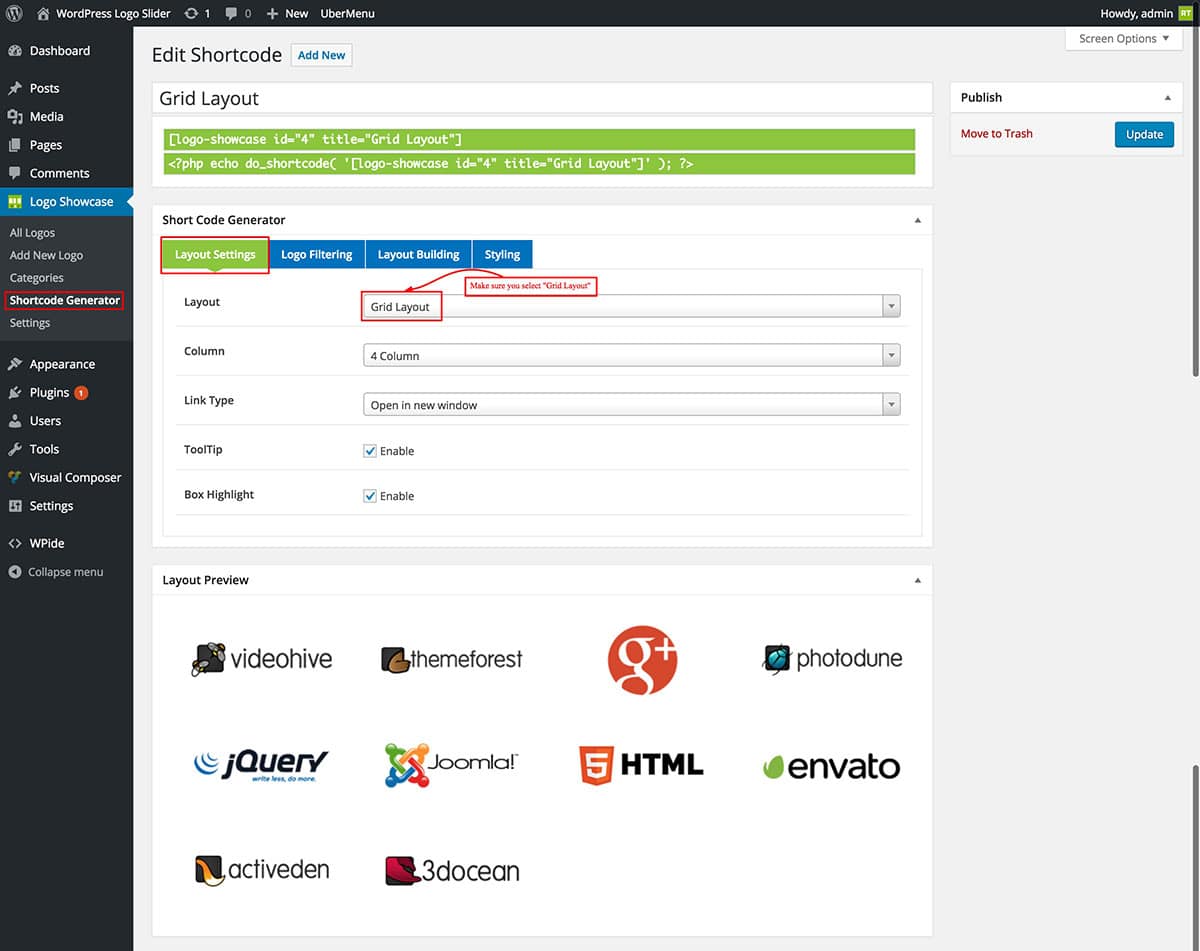The height and width of the screenshot is (951, 1200).
Task: Click the Comments speech icon in sidebar
Action: [x=15, y=173]
